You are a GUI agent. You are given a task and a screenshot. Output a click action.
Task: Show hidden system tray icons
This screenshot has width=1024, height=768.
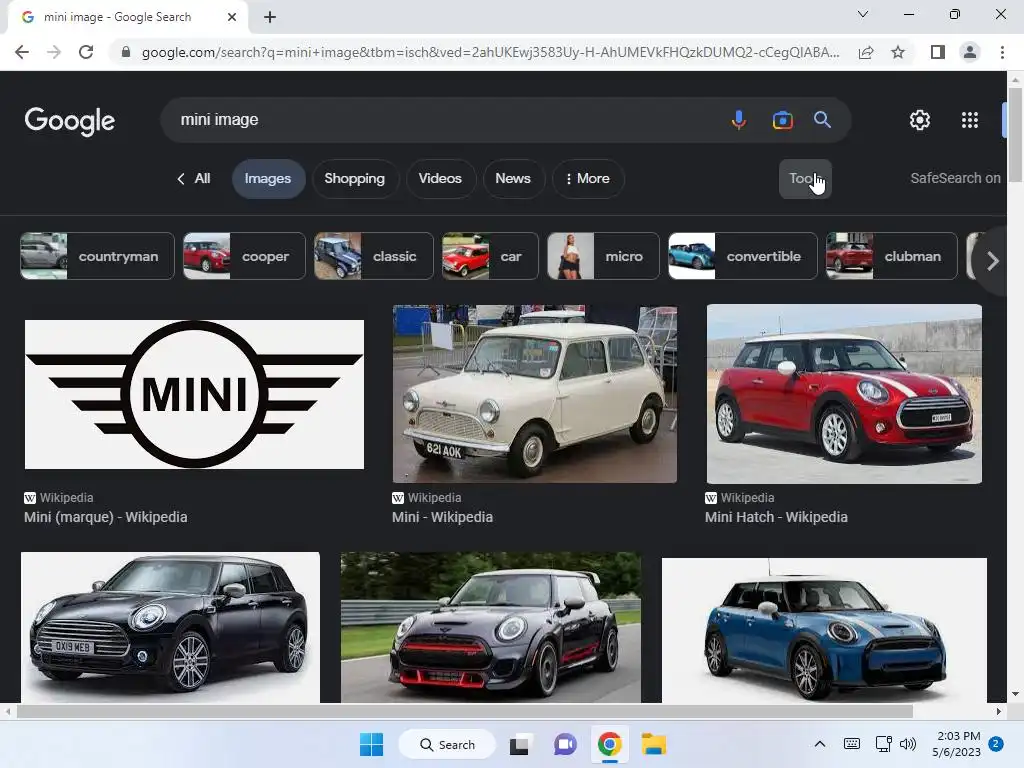(x=820, y=744)
